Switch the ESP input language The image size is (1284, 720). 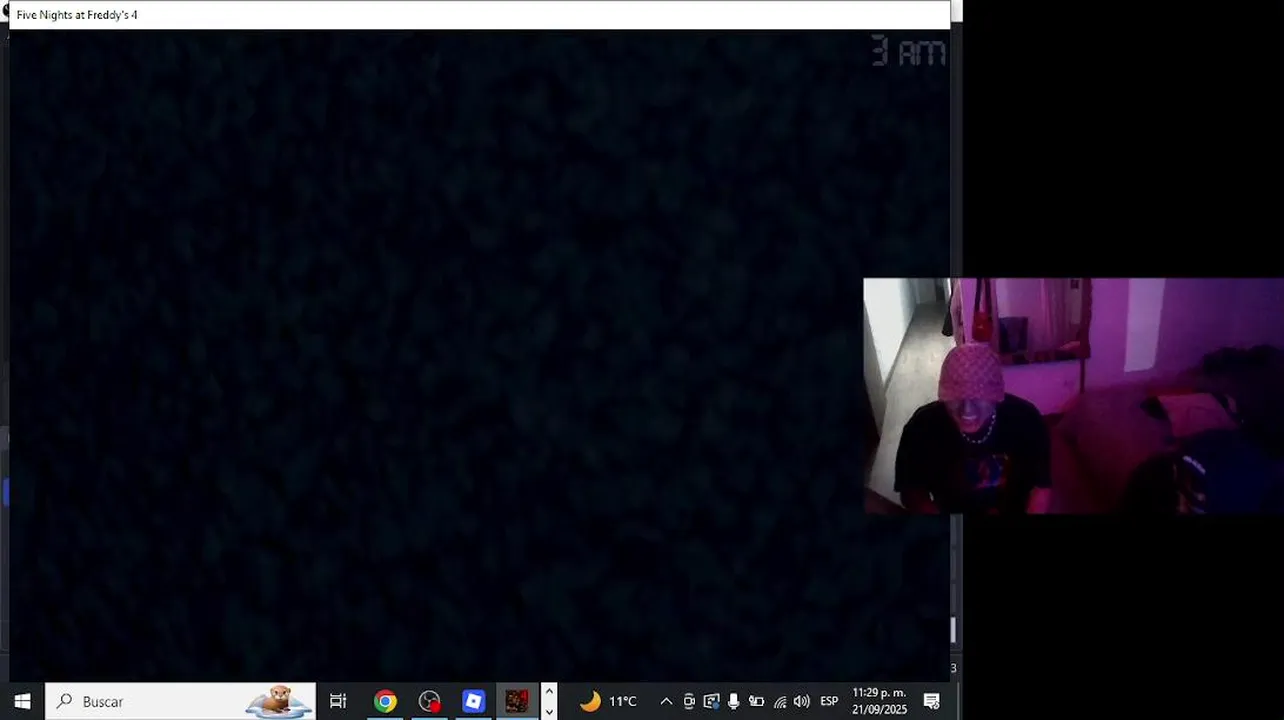(x=829, y=701)
